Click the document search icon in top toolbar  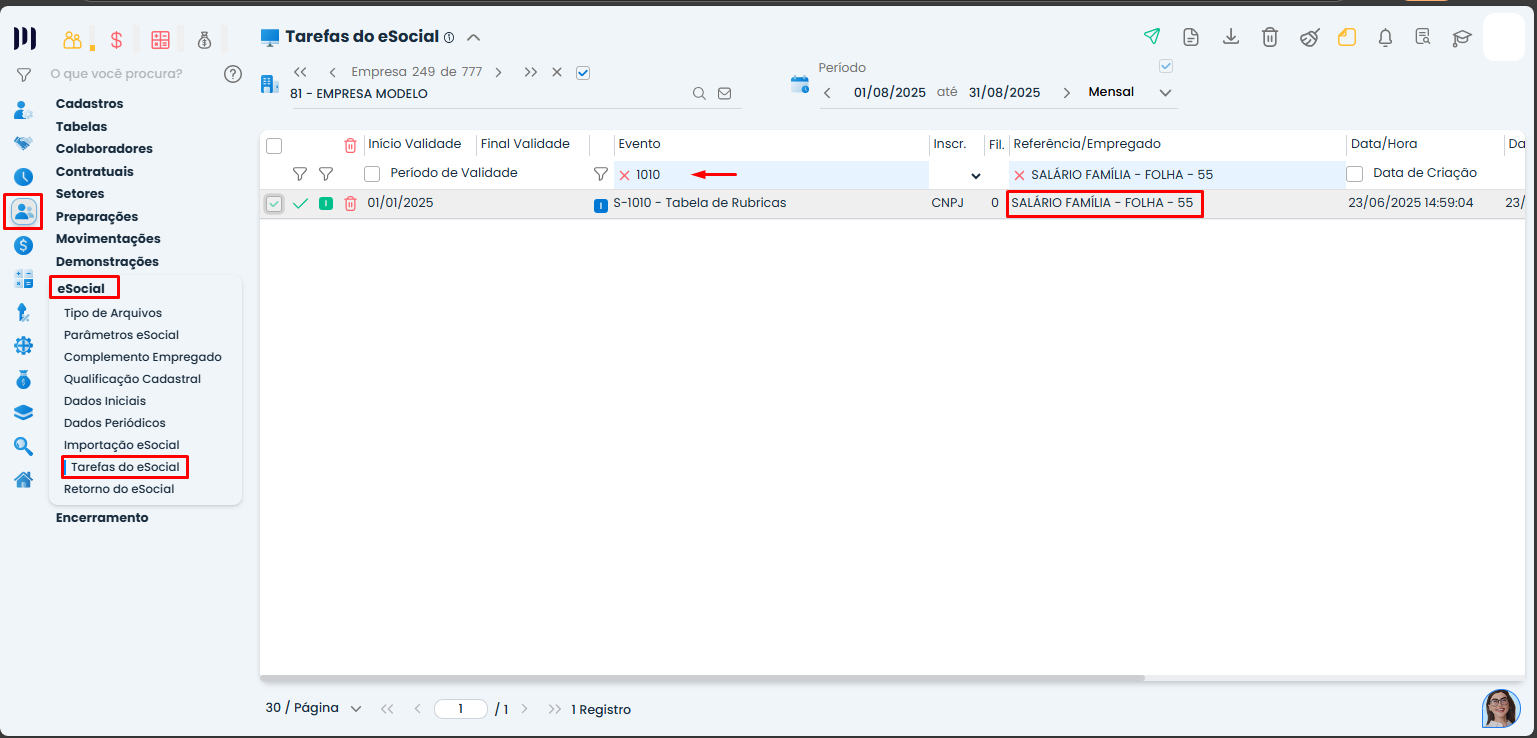point(1423,38)
